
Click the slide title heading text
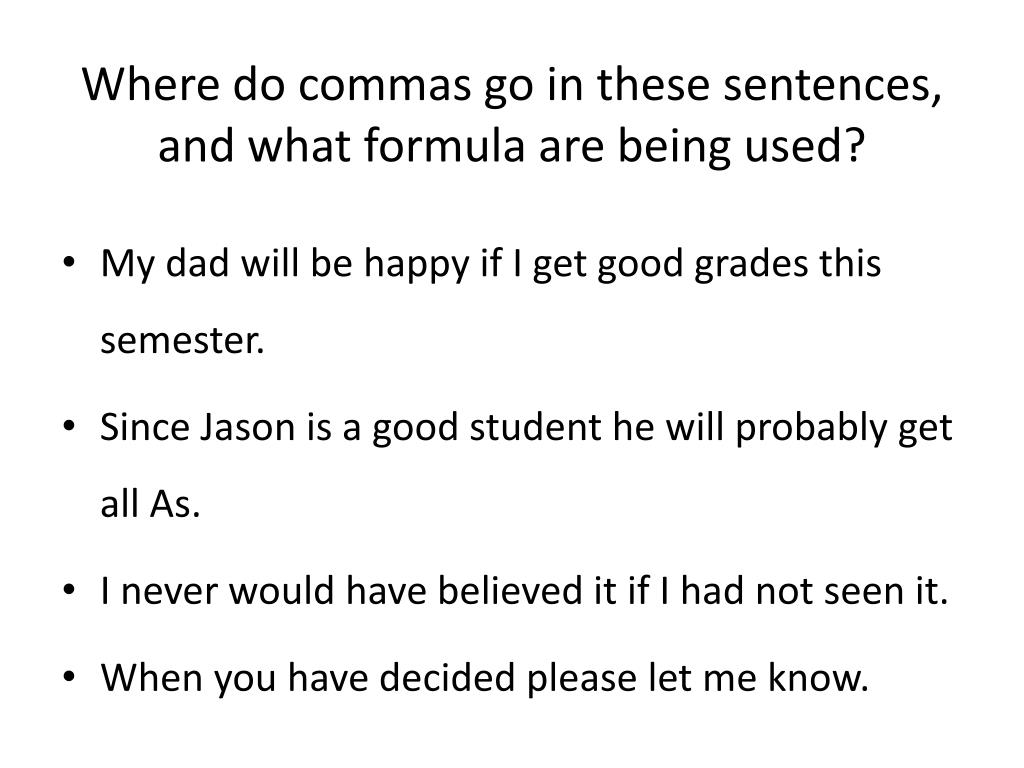click(x=512, y=114)
